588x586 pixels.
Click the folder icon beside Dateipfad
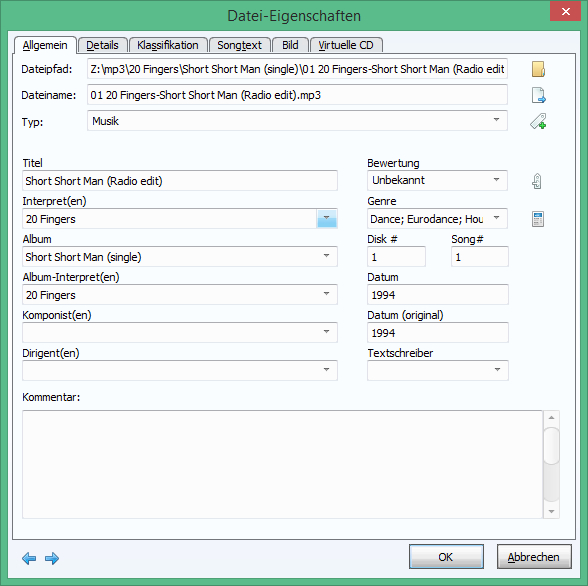(538, 69)
